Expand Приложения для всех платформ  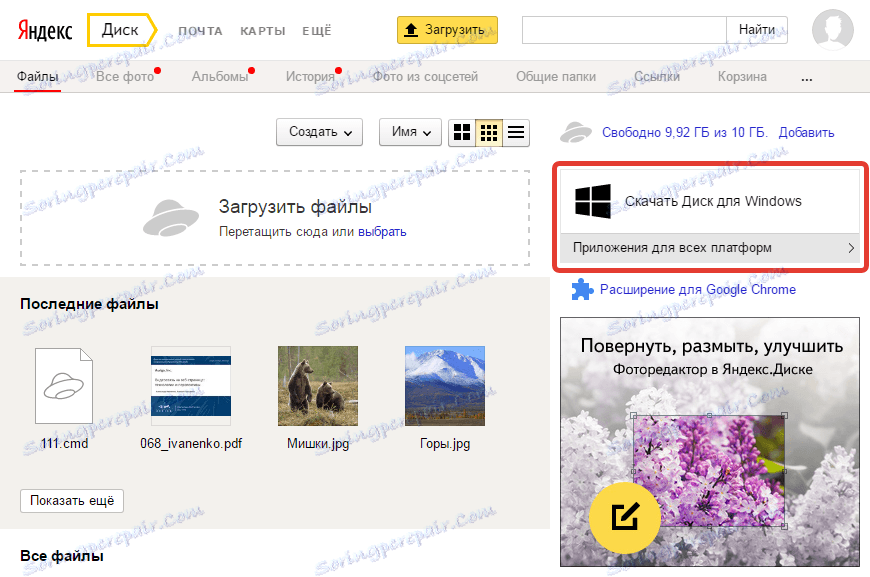click(710, 248)
